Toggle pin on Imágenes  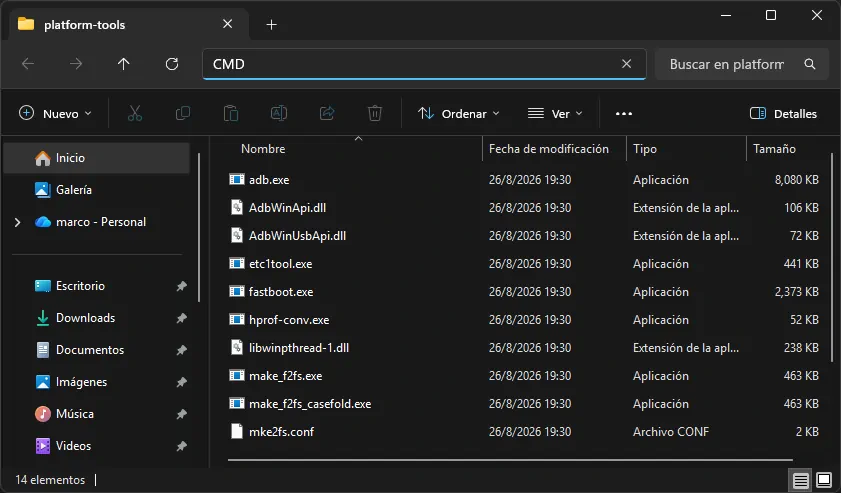182,382
